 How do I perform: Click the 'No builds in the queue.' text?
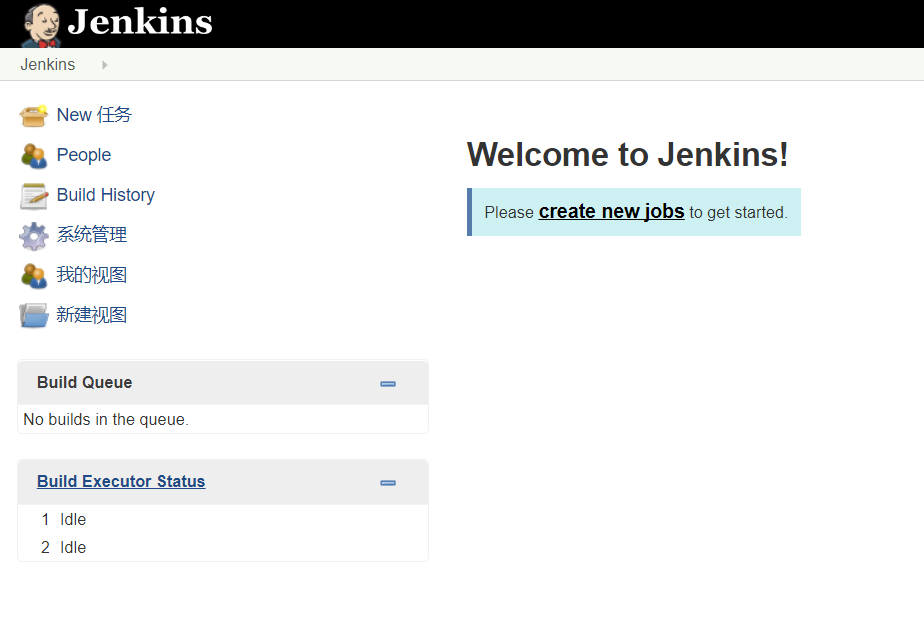[x=106, y=420]
